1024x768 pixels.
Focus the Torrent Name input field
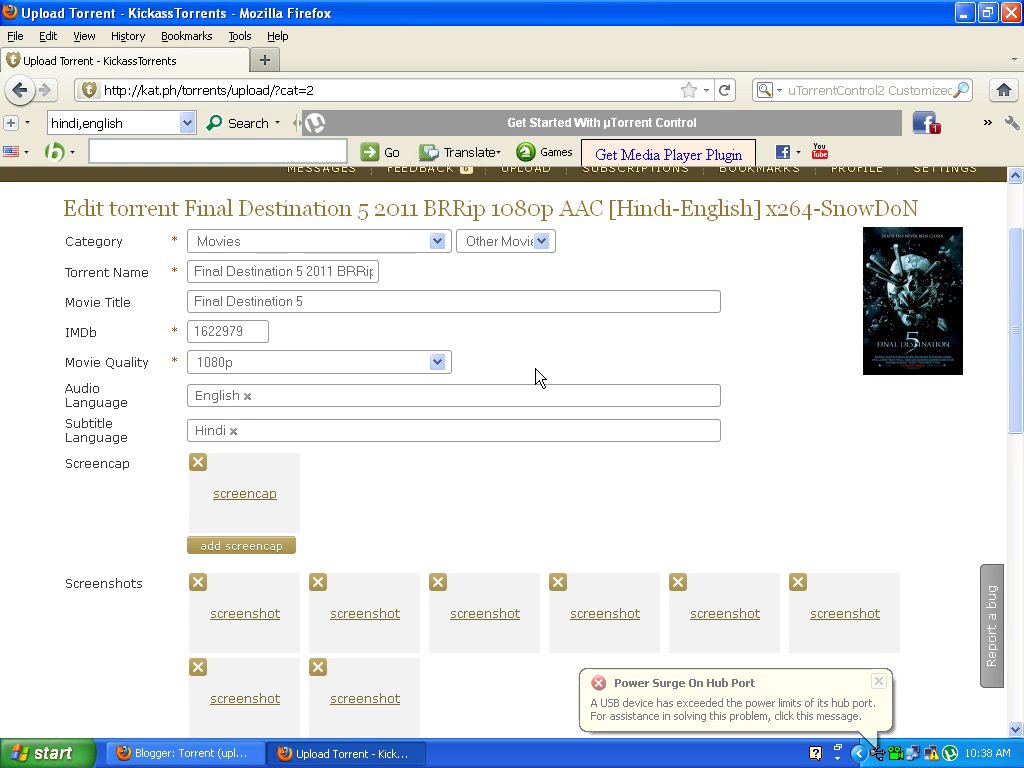(x=283, y=272)
